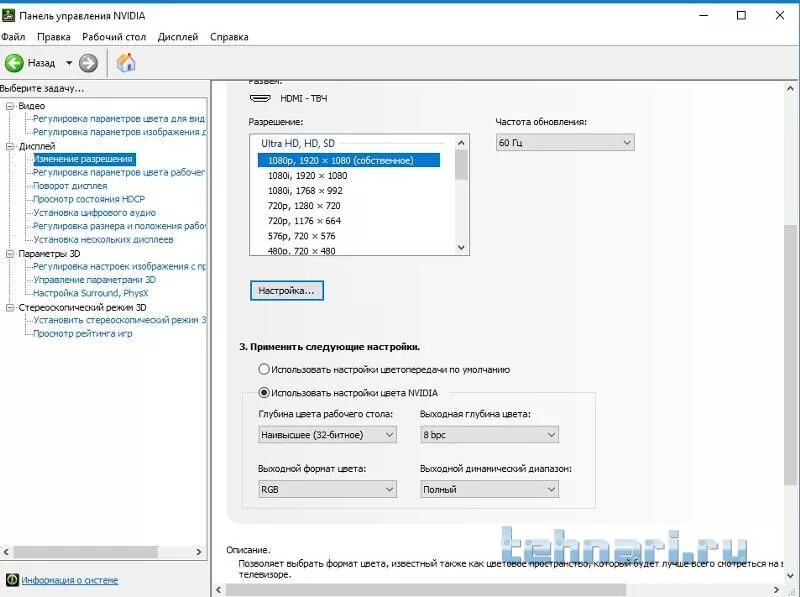This screenshot has width=800, height=597.
Task: Select Изменение разрешения in the tree
Action: [x=83, y=159]
